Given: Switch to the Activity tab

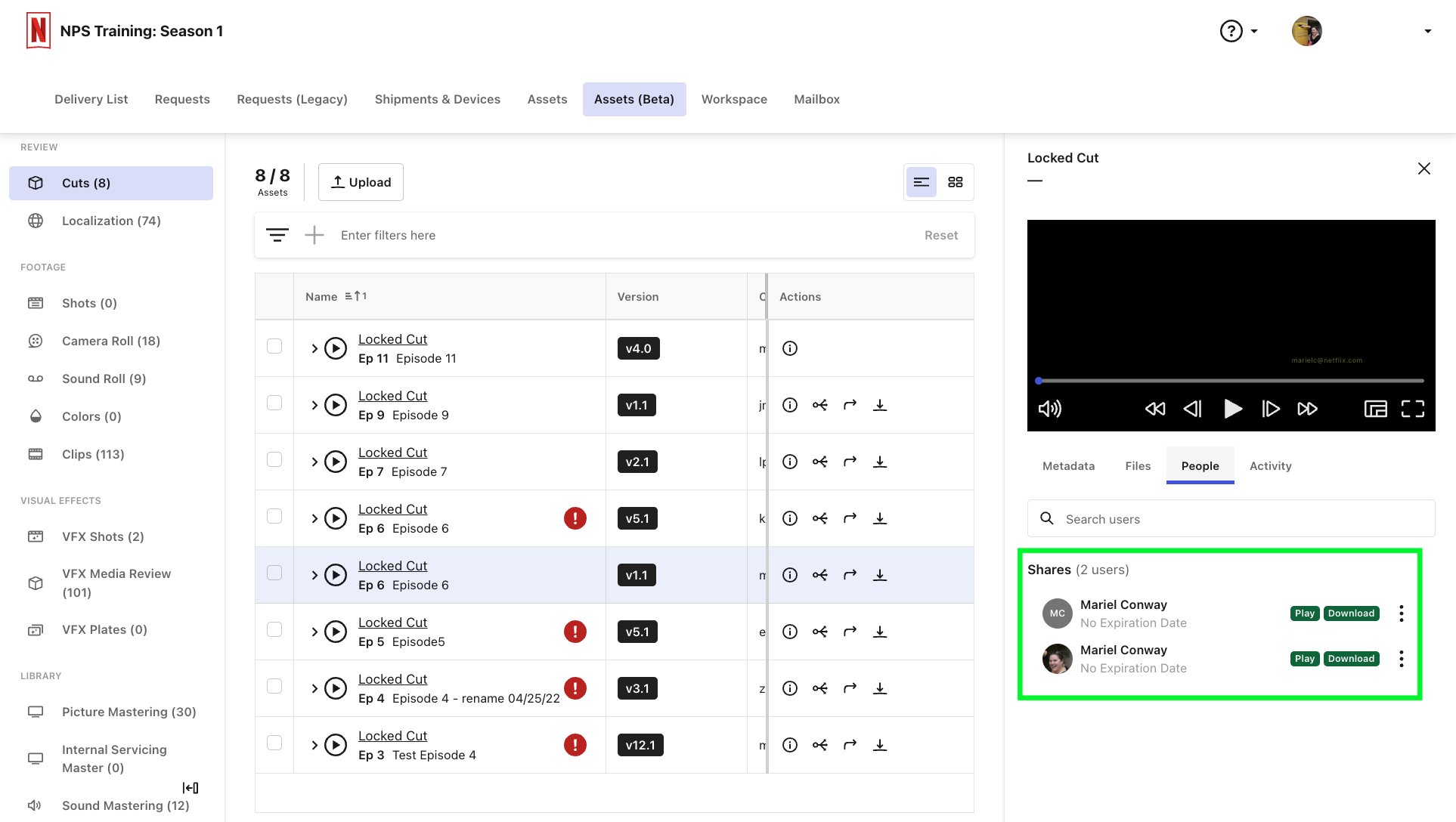Looking at the screenshot, I should pos(1270,465).
